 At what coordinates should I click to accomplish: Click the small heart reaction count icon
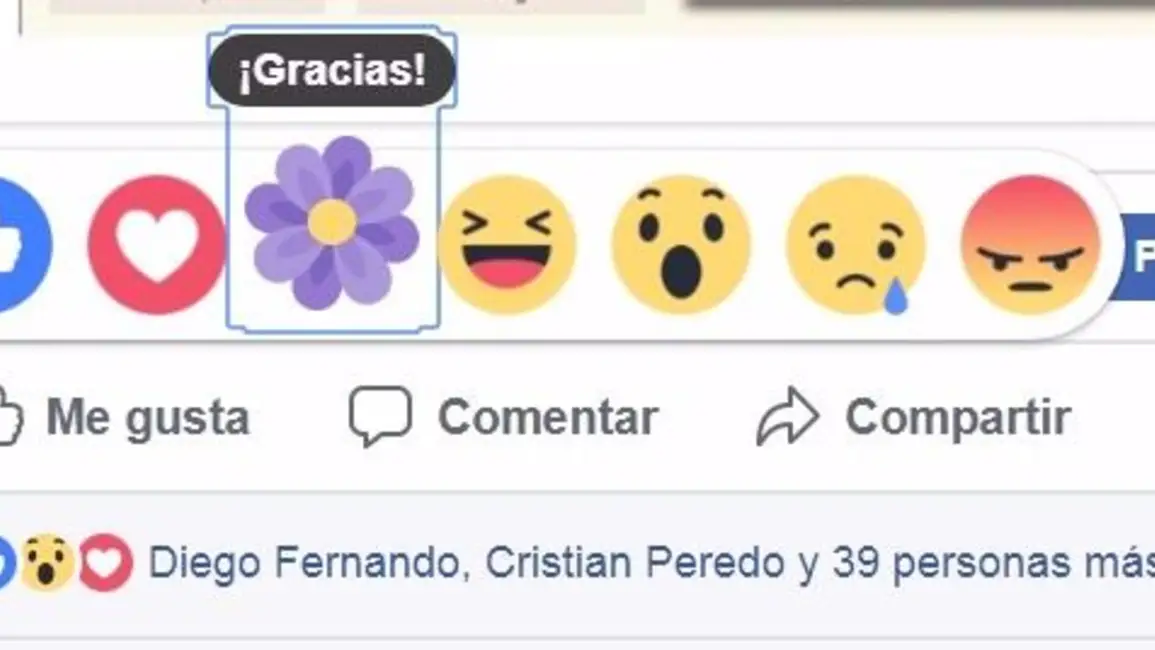[x=105, y=563]
